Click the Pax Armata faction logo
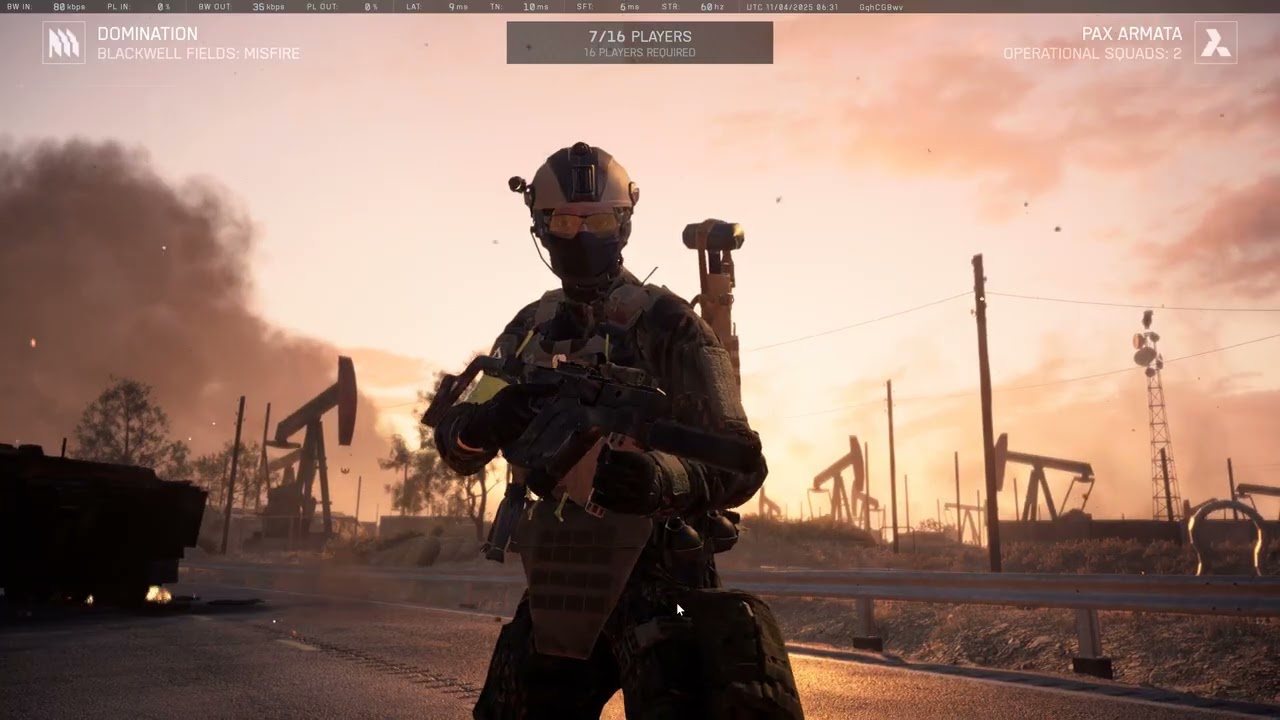Screen dimensions: 1280x720 coord(1216,43)
